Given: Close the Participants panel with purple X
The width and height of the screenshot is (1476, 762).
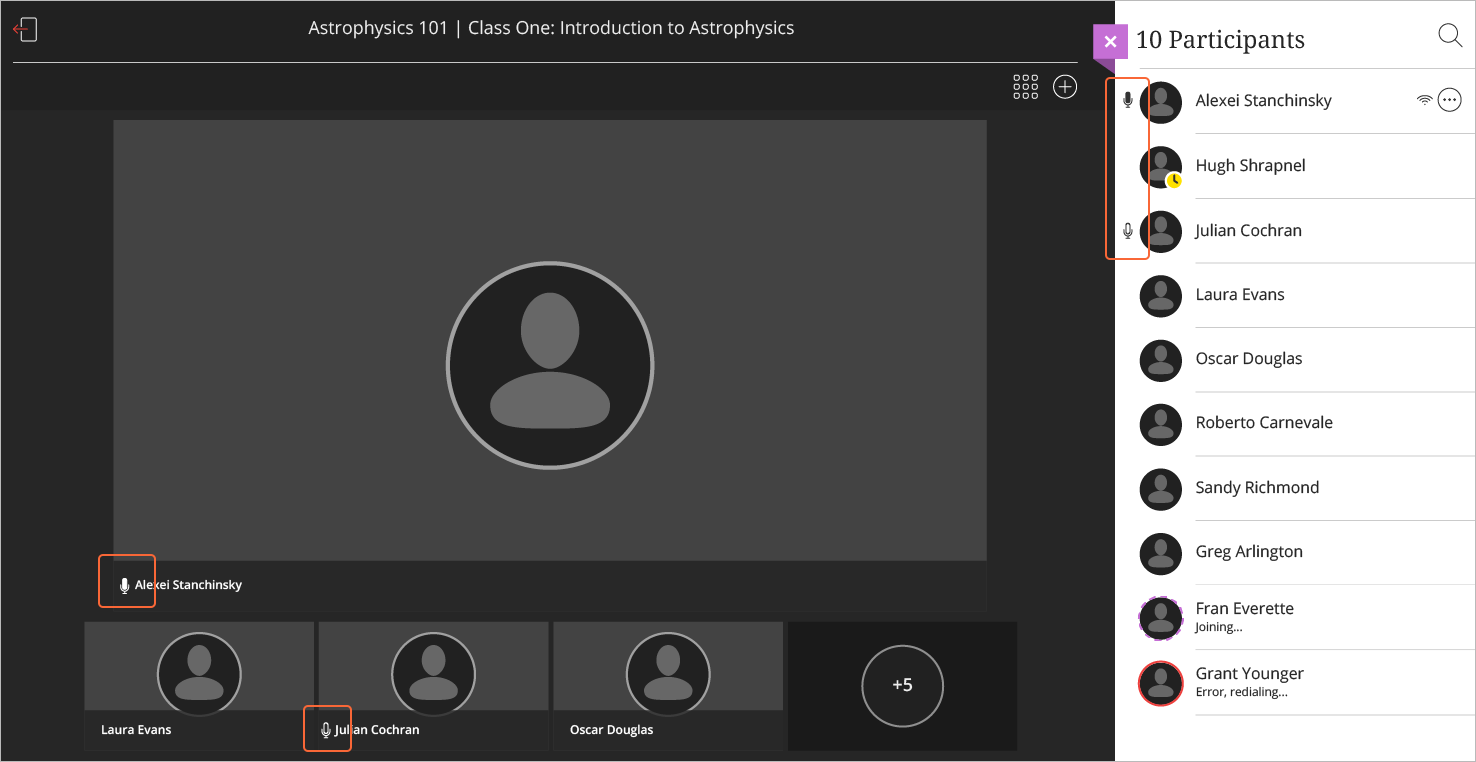Looking at the screenshot, I should point(1110,42).
